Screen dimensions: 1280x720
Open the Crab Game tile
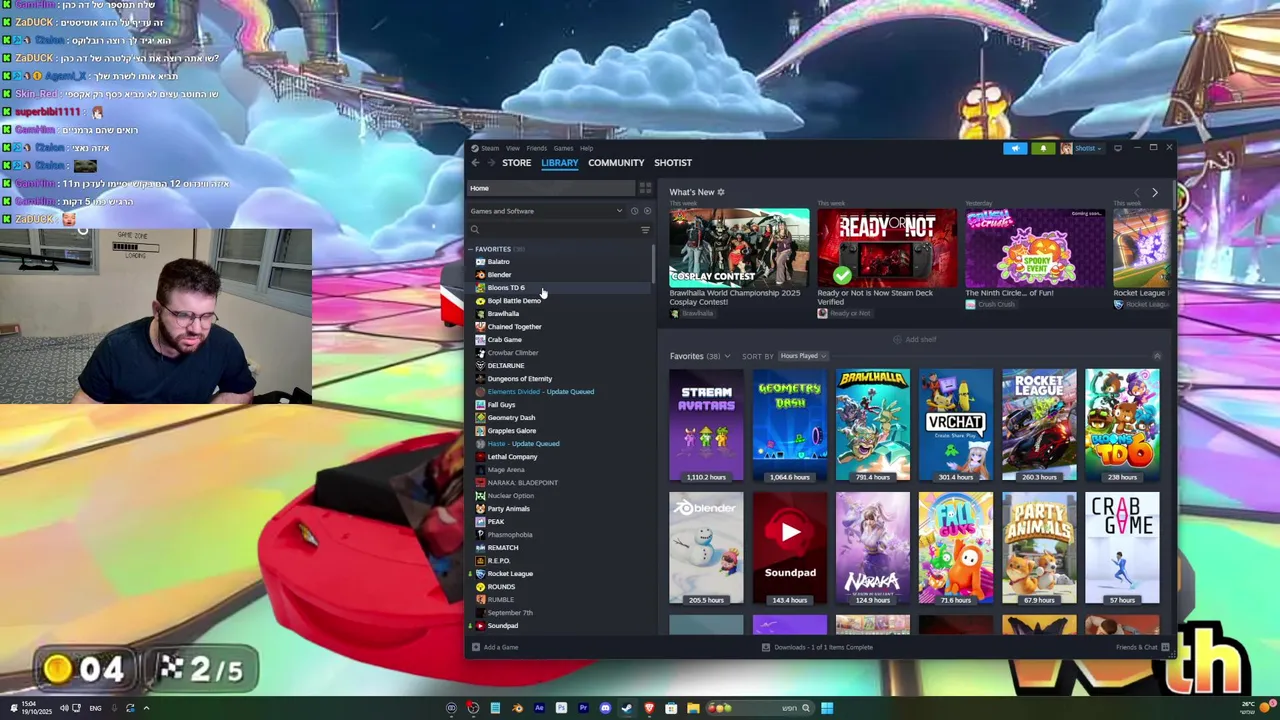pyautogui.click(x=1122, y=548)
